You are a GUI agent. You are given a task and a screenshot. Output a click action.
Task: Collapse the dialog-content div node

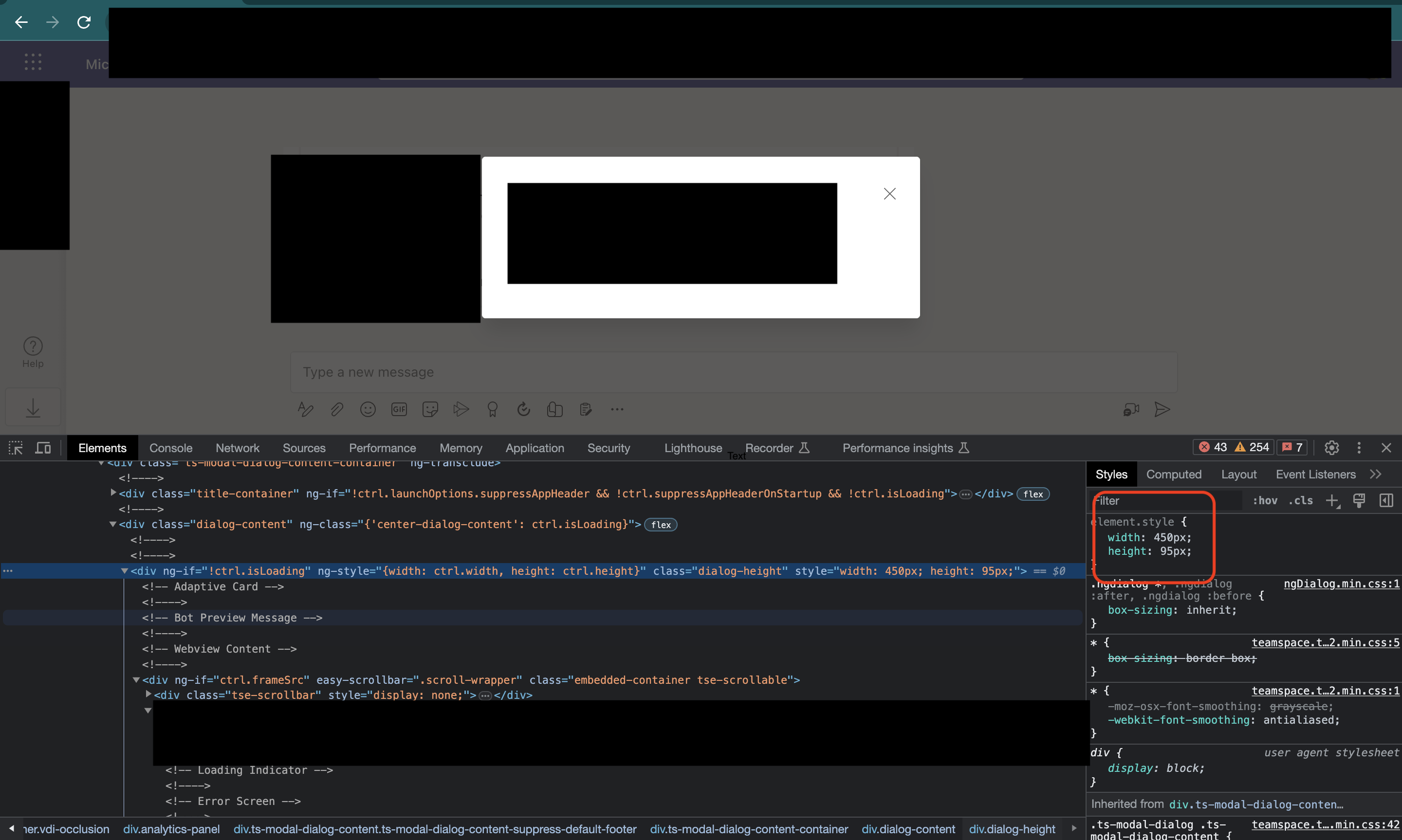pyautogui.click(x=112, y=524)
